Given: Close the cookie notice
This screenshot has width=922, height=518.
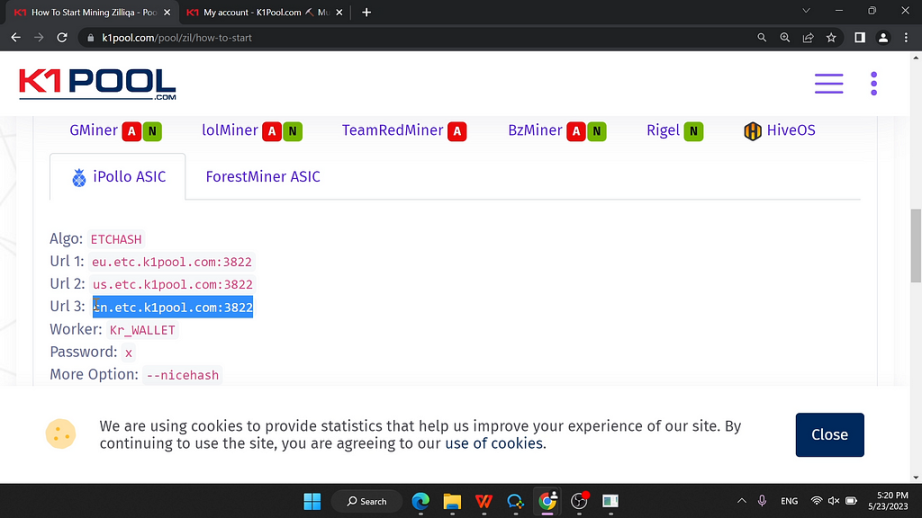Looking at the screenshot, I should click(830, 435).
